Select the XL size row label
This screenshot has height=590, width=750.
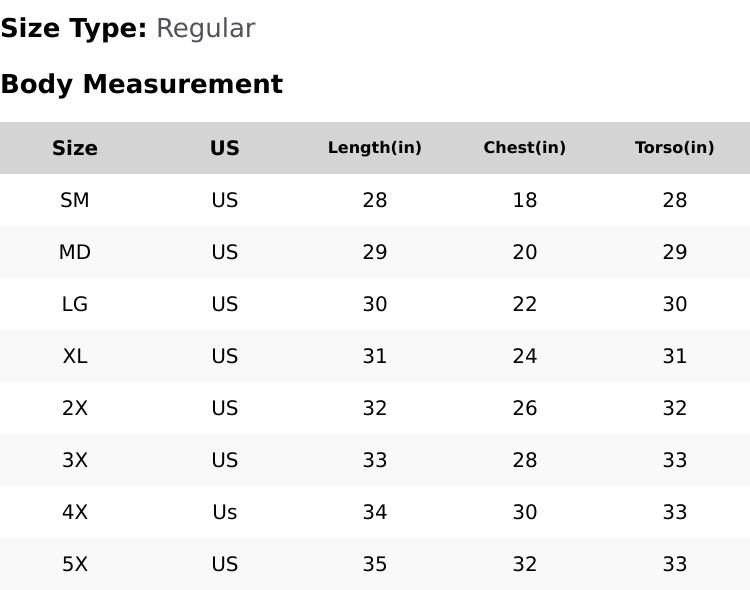point(75,356)
